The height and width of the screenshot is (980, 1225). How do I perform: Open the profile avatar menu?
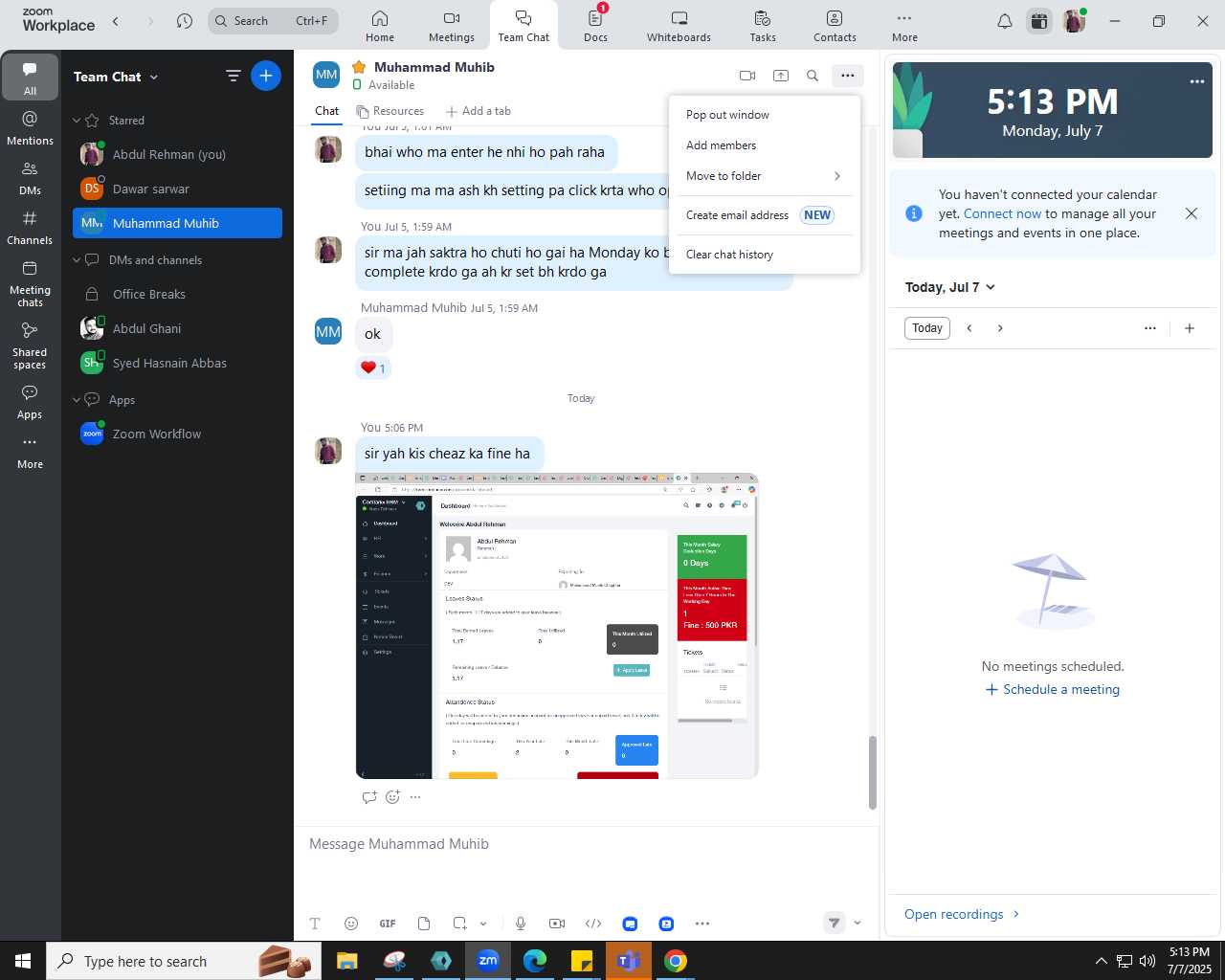1074,21
